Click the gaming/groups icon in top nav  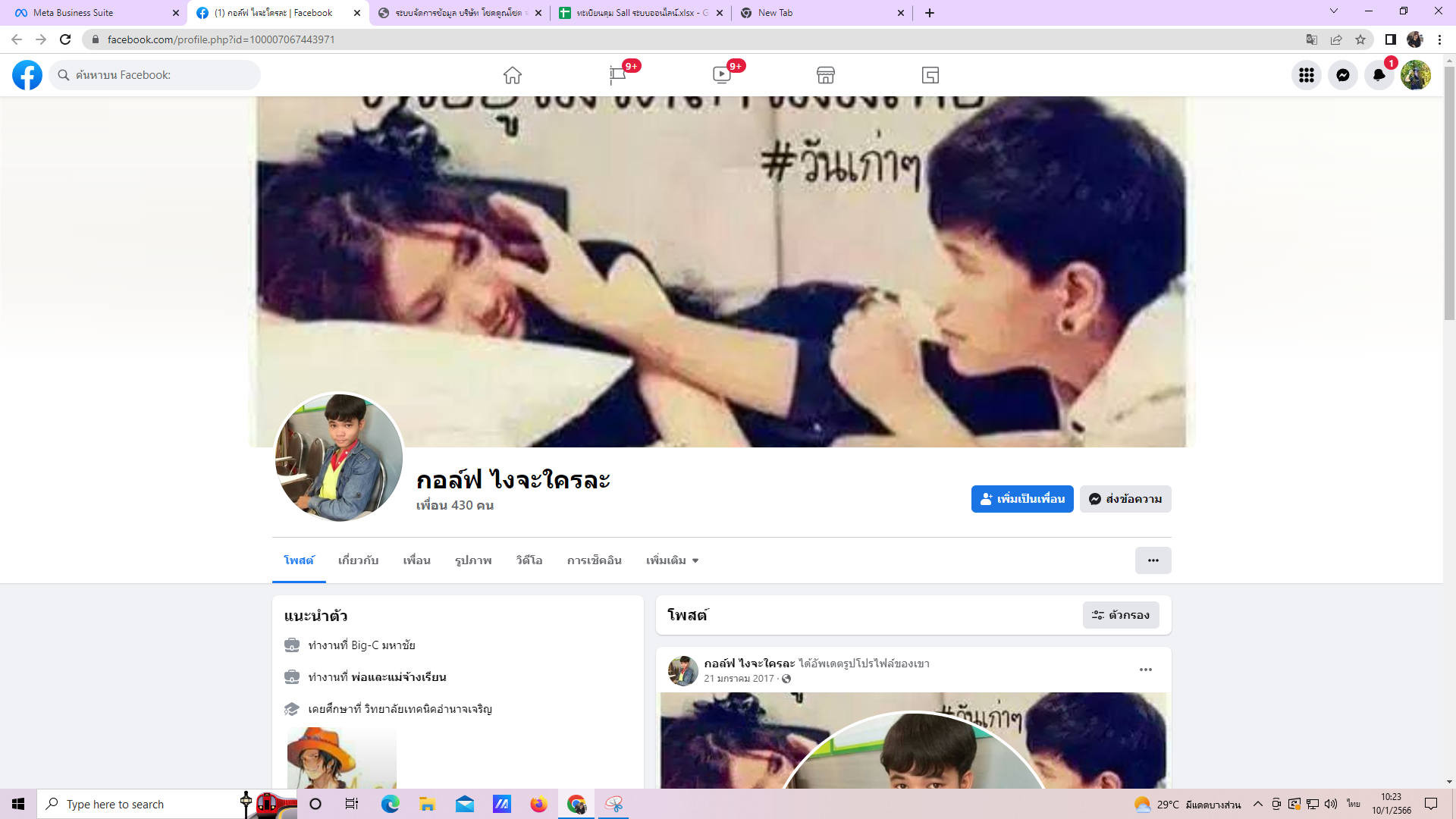(x=930, y=75)
